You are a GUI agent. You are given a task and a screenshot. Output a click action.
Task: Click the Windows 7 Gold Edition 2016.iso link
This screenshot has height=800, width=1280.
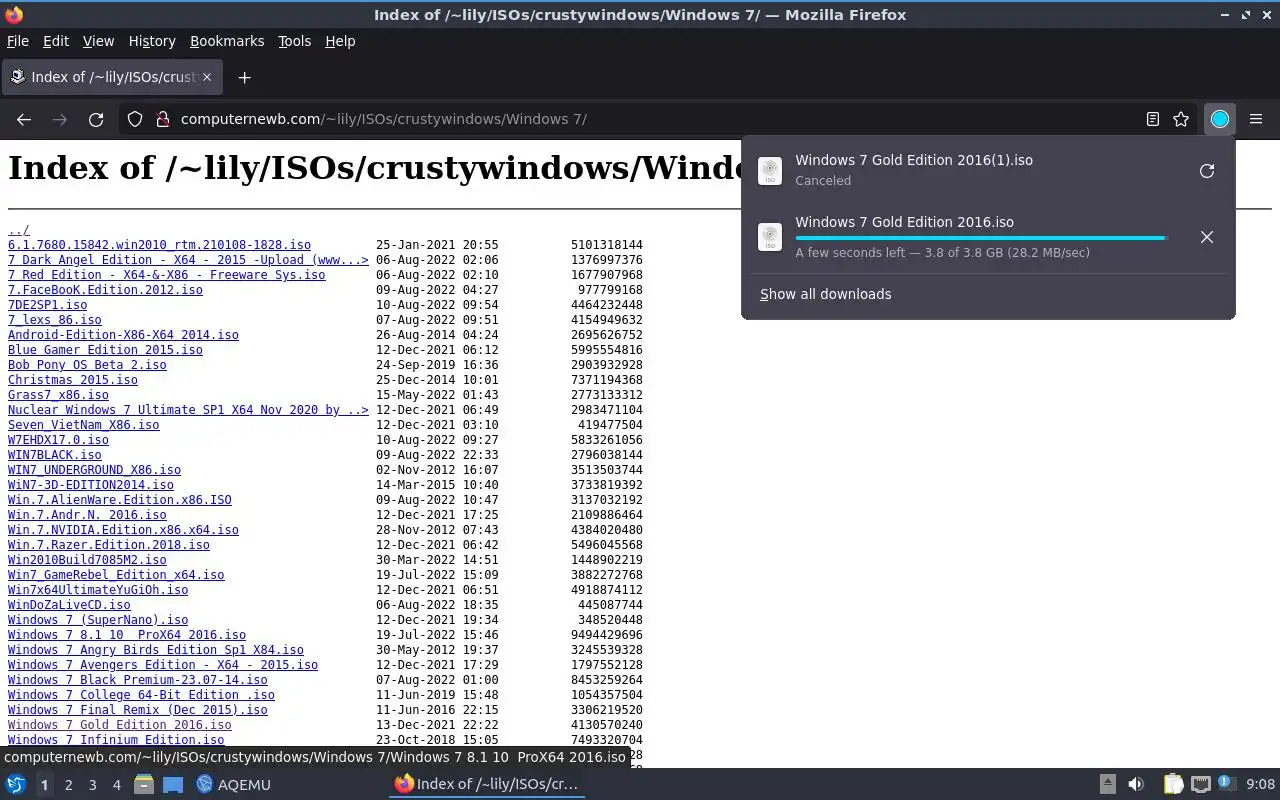tap(120, 725)
